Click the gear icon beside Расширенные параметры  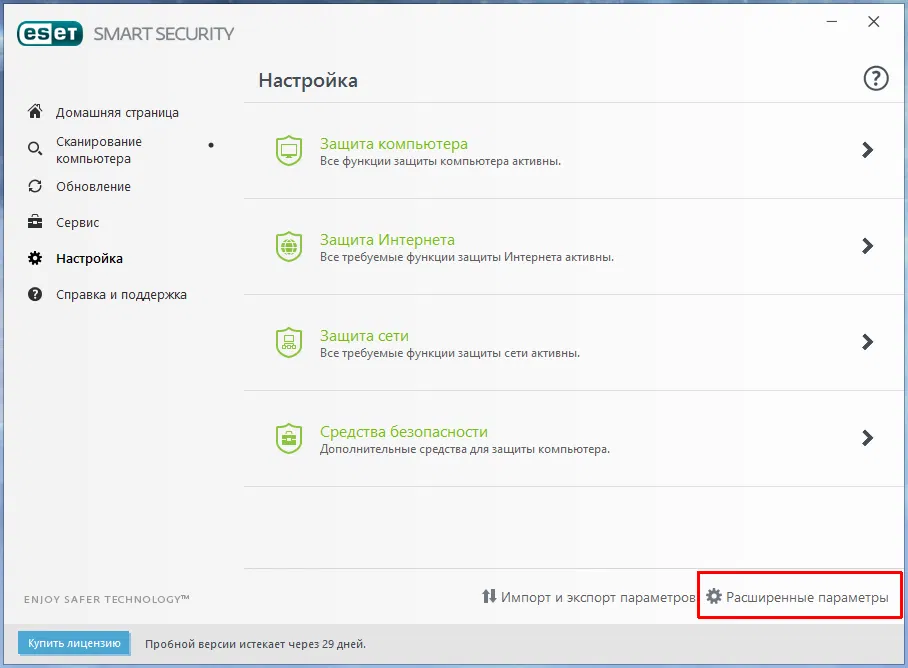[x=714, y=596]
